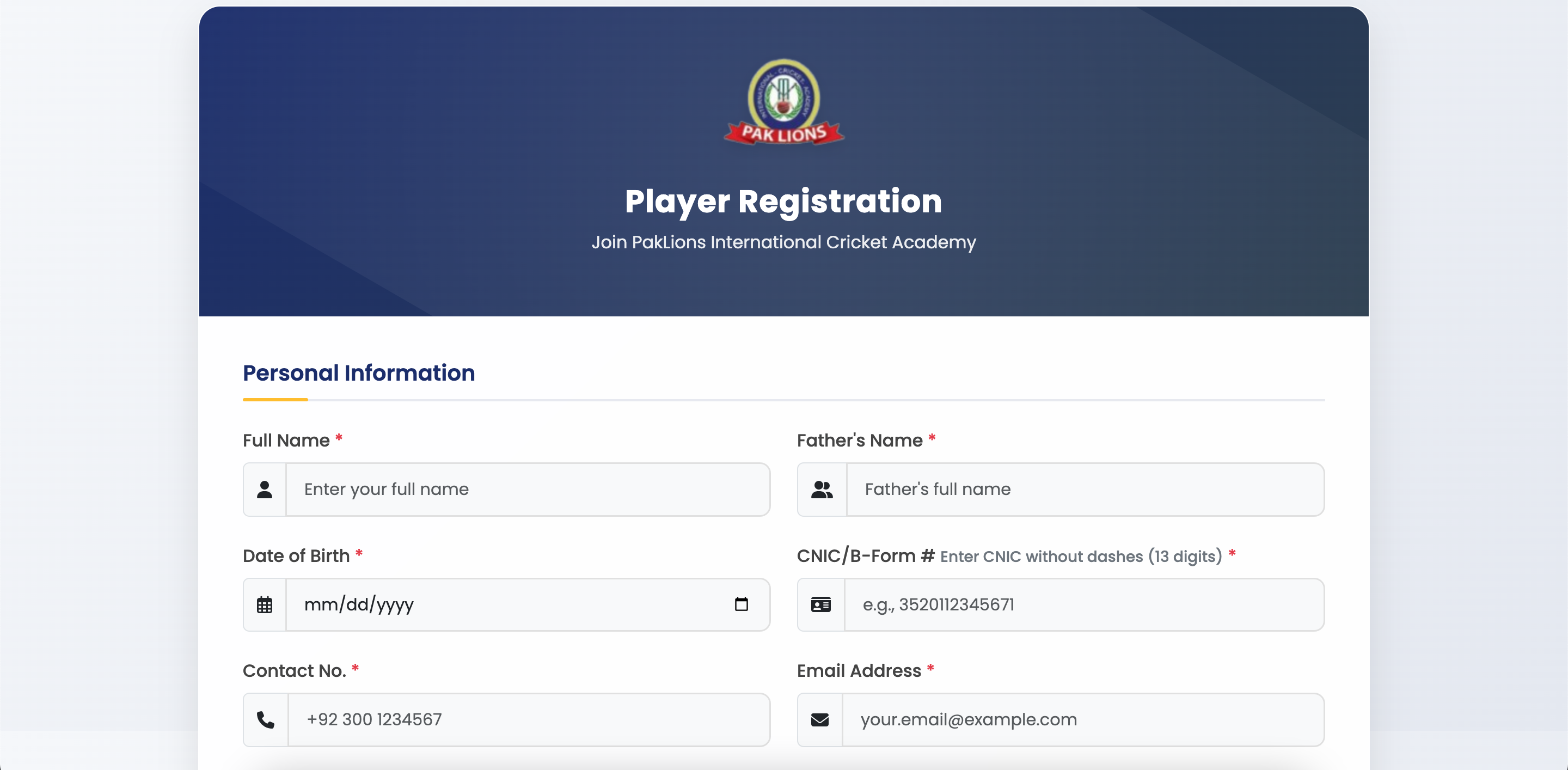This screenshot has width=1568, height=770.
Task: Click the Player Registration heading
Action: pyautogui.click(x=783, y=201)
